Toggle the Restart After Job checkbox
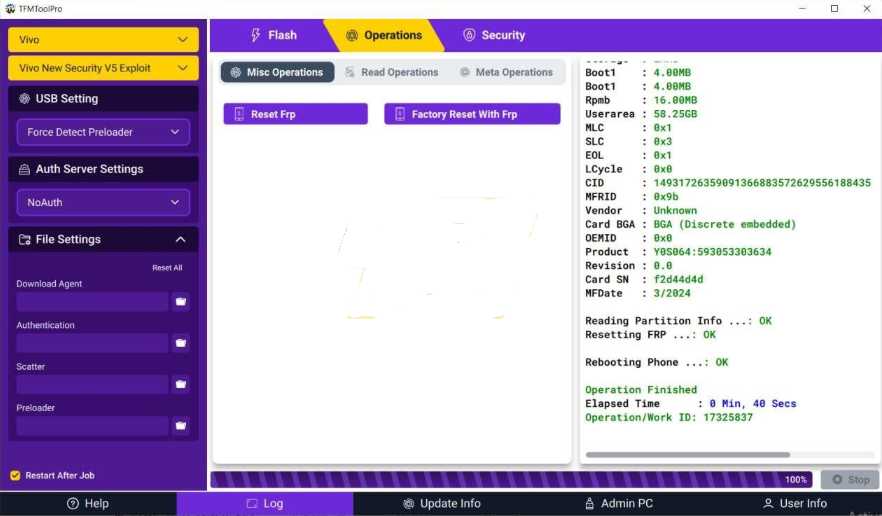Viewport: 882px width, 516px height. click(x=15, y=476)
